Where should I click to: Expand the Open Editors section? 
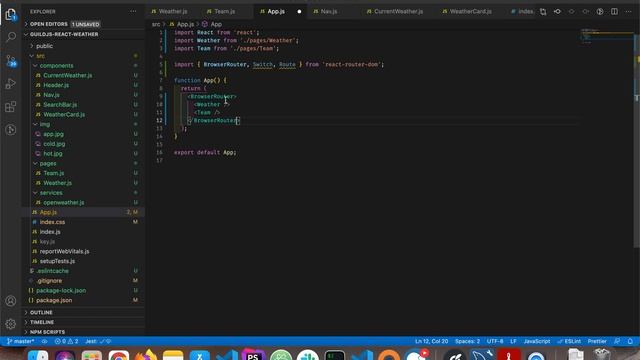point(83,24)
